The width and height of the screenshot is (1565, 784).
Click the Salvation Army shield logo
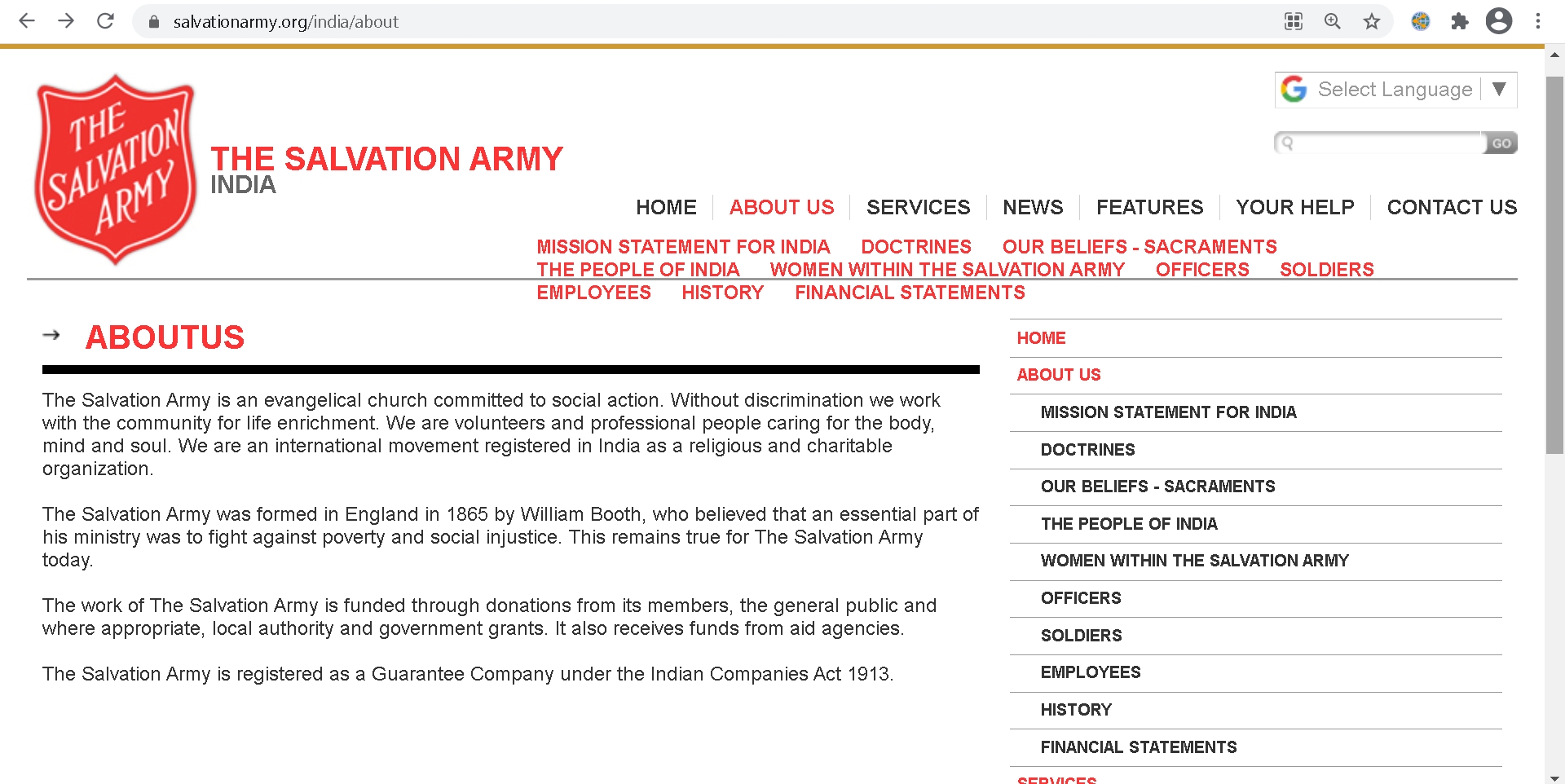pos(116,170)
